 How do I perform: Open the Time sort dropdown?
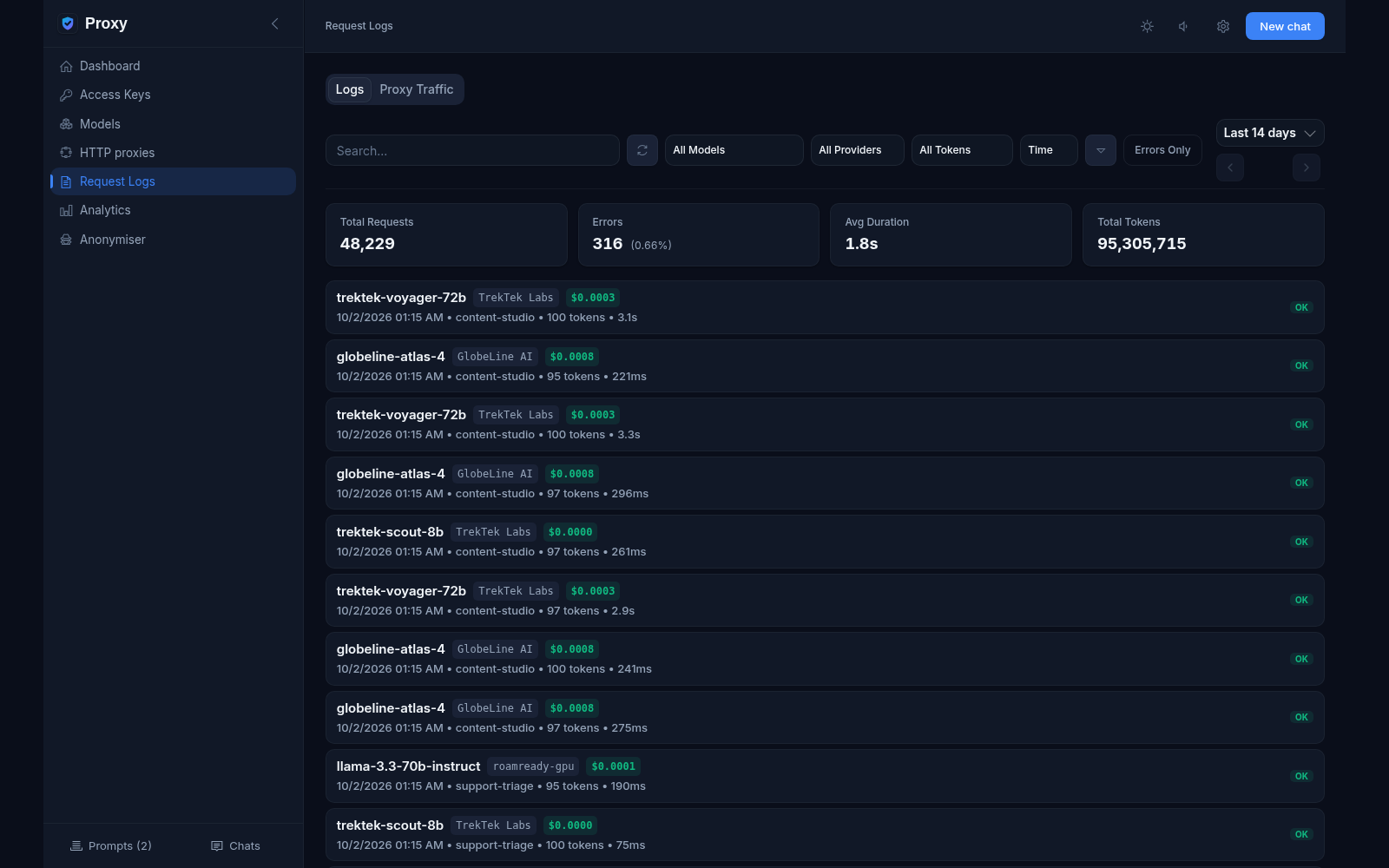1049,150
